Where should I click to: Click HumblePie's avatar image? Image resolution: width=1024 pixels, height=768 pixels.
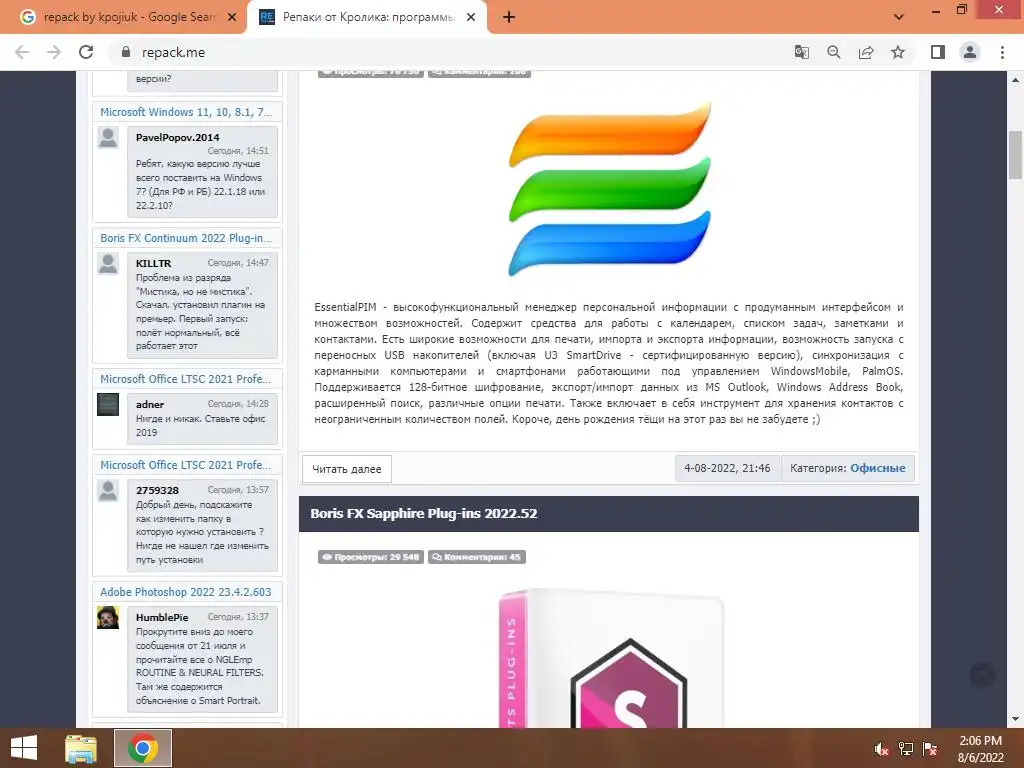[108, 617]
